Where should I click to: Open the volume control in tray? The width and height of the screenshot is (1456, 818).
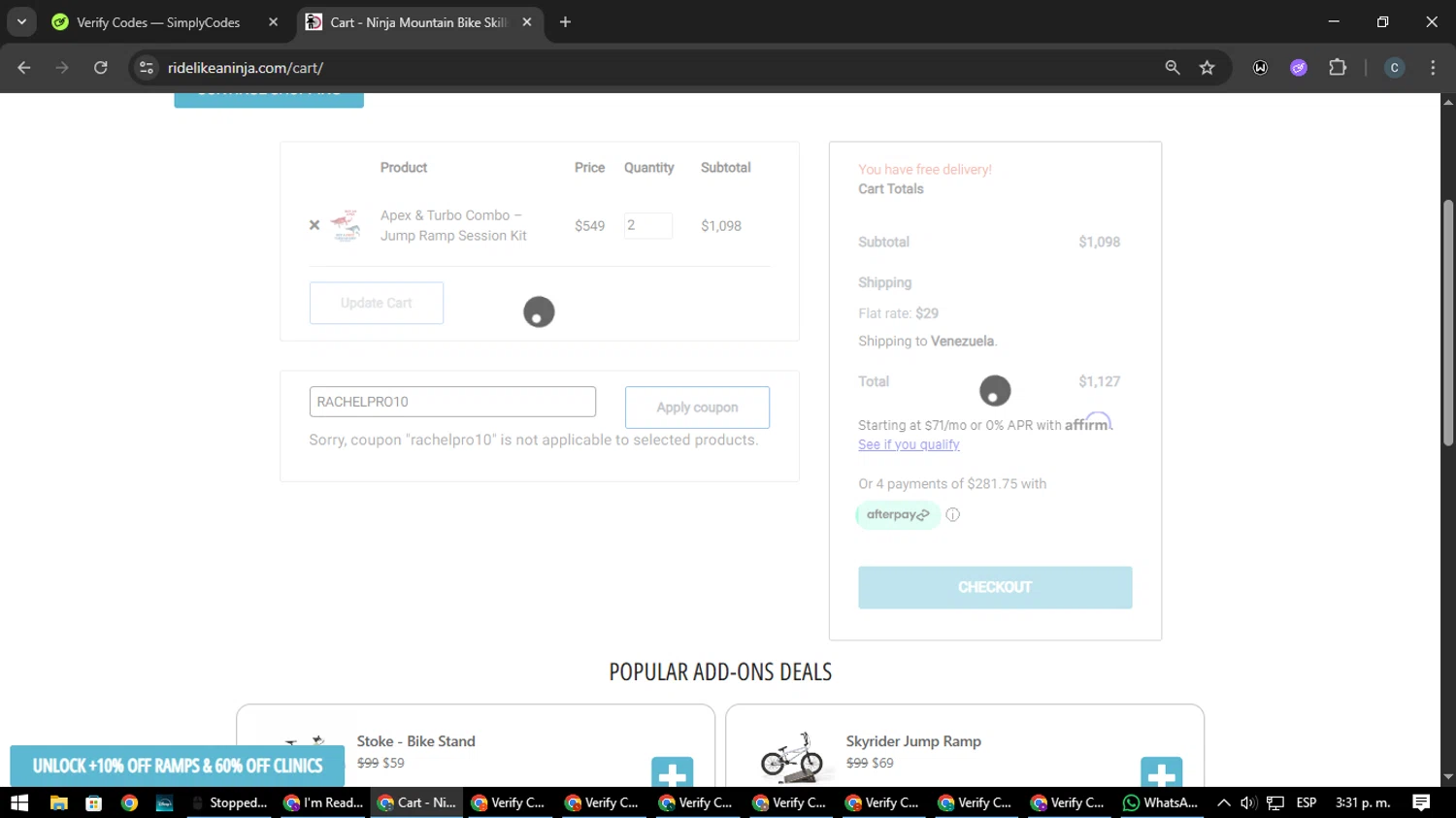pos(1248,802)
